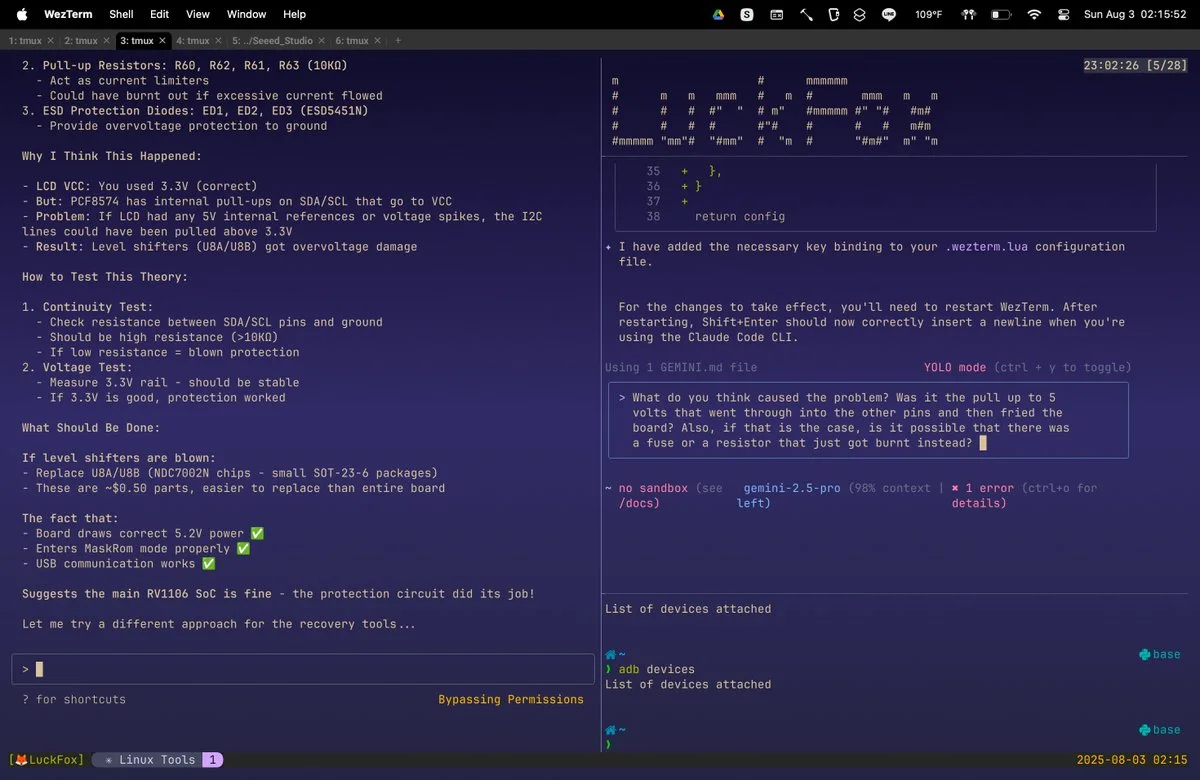This screenshot has width=1200, height=780.
Task: Open the battery status icon
Action: click(1000, 15)
